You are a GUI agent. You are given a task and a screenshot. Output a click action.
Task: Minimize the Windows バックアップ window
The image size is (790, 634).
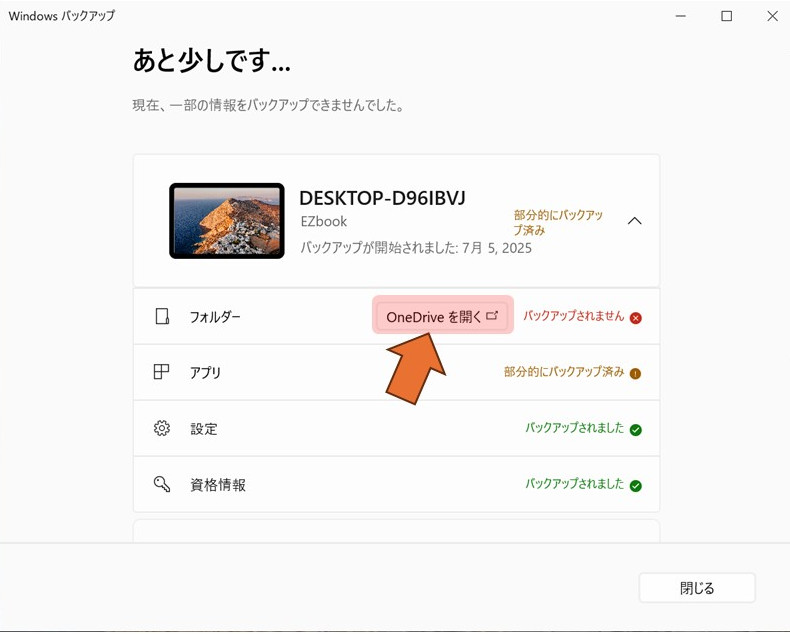click(680, 16)
